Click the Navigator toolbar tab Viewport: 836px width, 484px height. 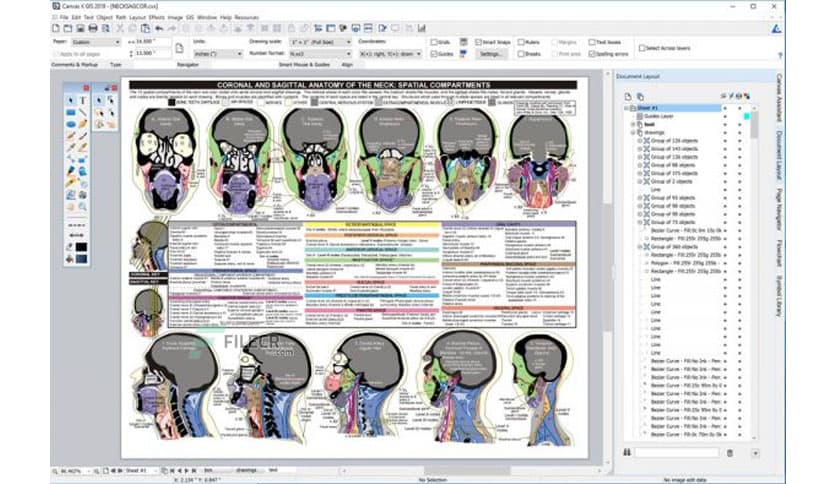(188, 64)
